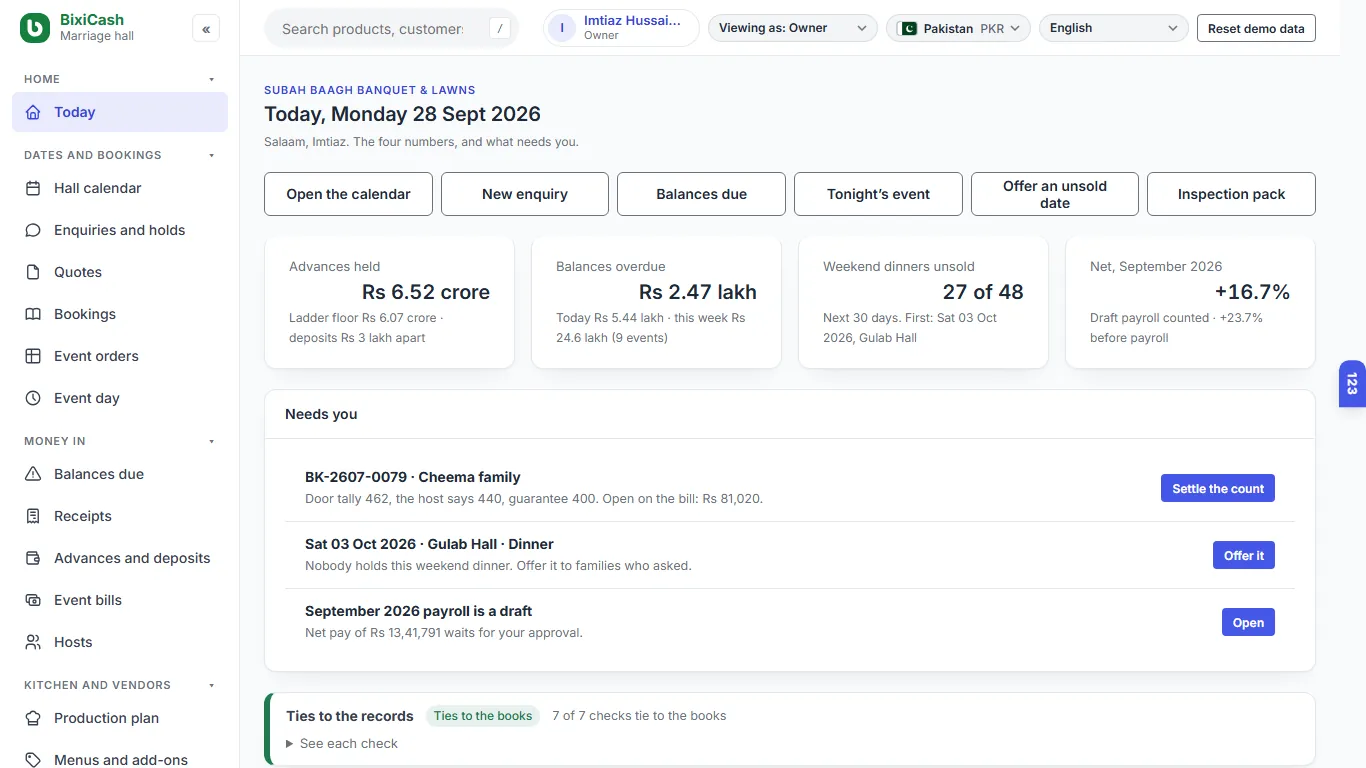Image resolution: width=1366 pixels, height=768 pixels.
Task: Click the Weekend dinners unsold 27 of 48 card
Action: point(923,302)
